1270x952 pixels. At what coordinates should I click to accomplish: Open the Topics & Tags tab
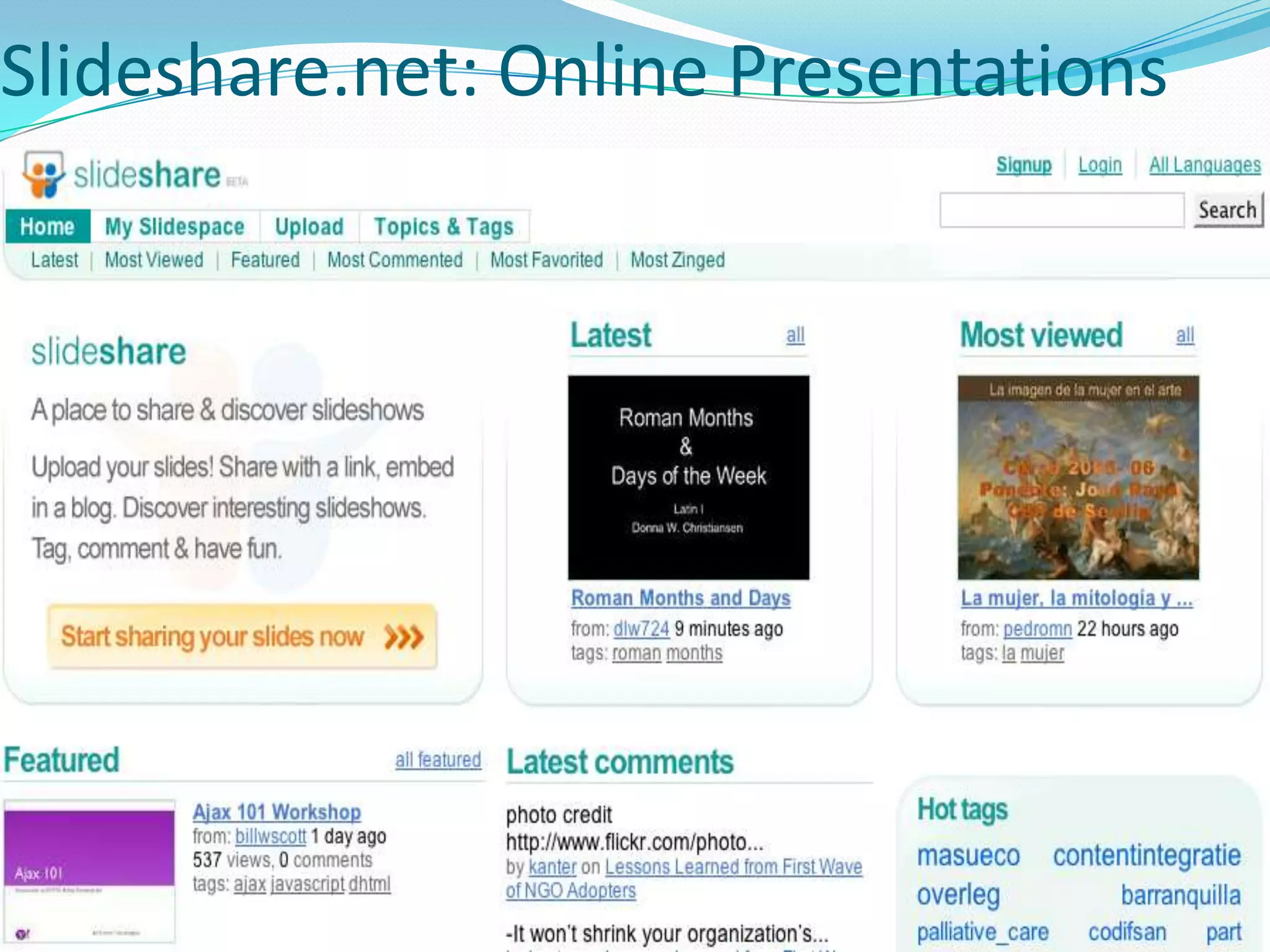[x=444, y=226]
